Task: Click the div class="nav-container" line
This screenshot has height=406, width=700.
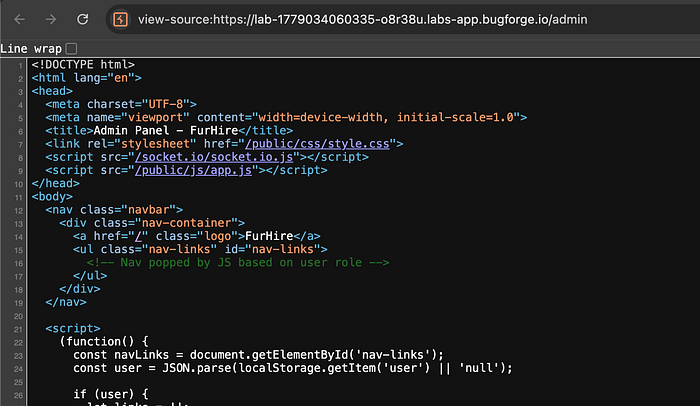Action: click(152, 223)
